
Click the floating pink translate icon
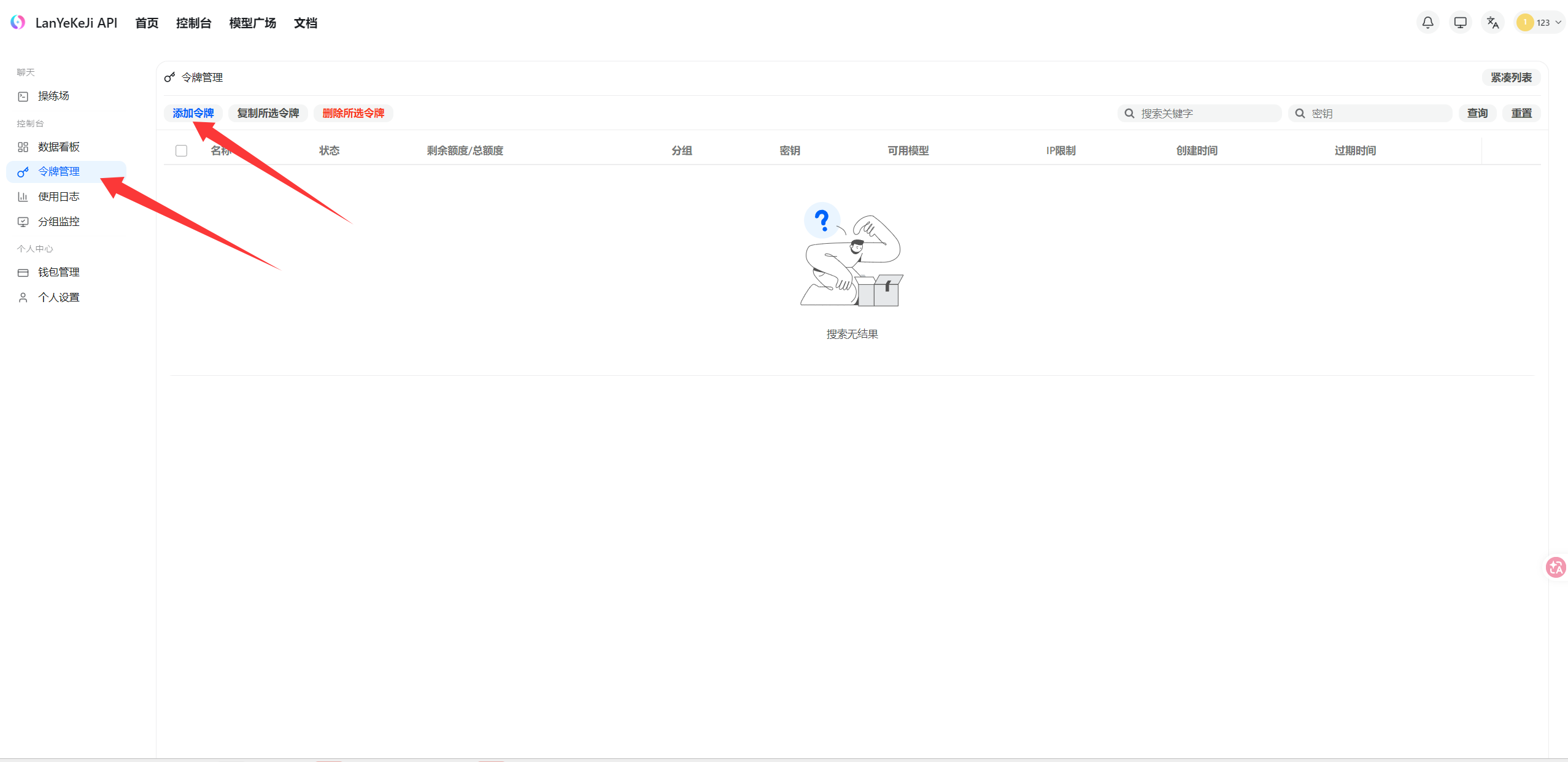(1556, 567)
